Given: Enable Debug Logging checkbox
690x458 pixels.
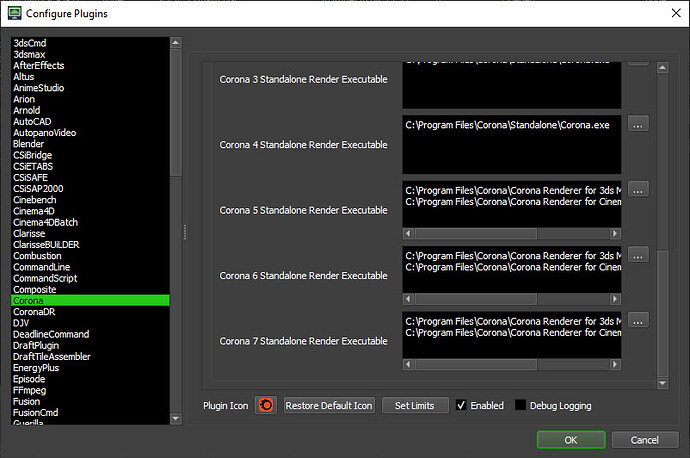Looking at the screenshot, I should [520, 405].
